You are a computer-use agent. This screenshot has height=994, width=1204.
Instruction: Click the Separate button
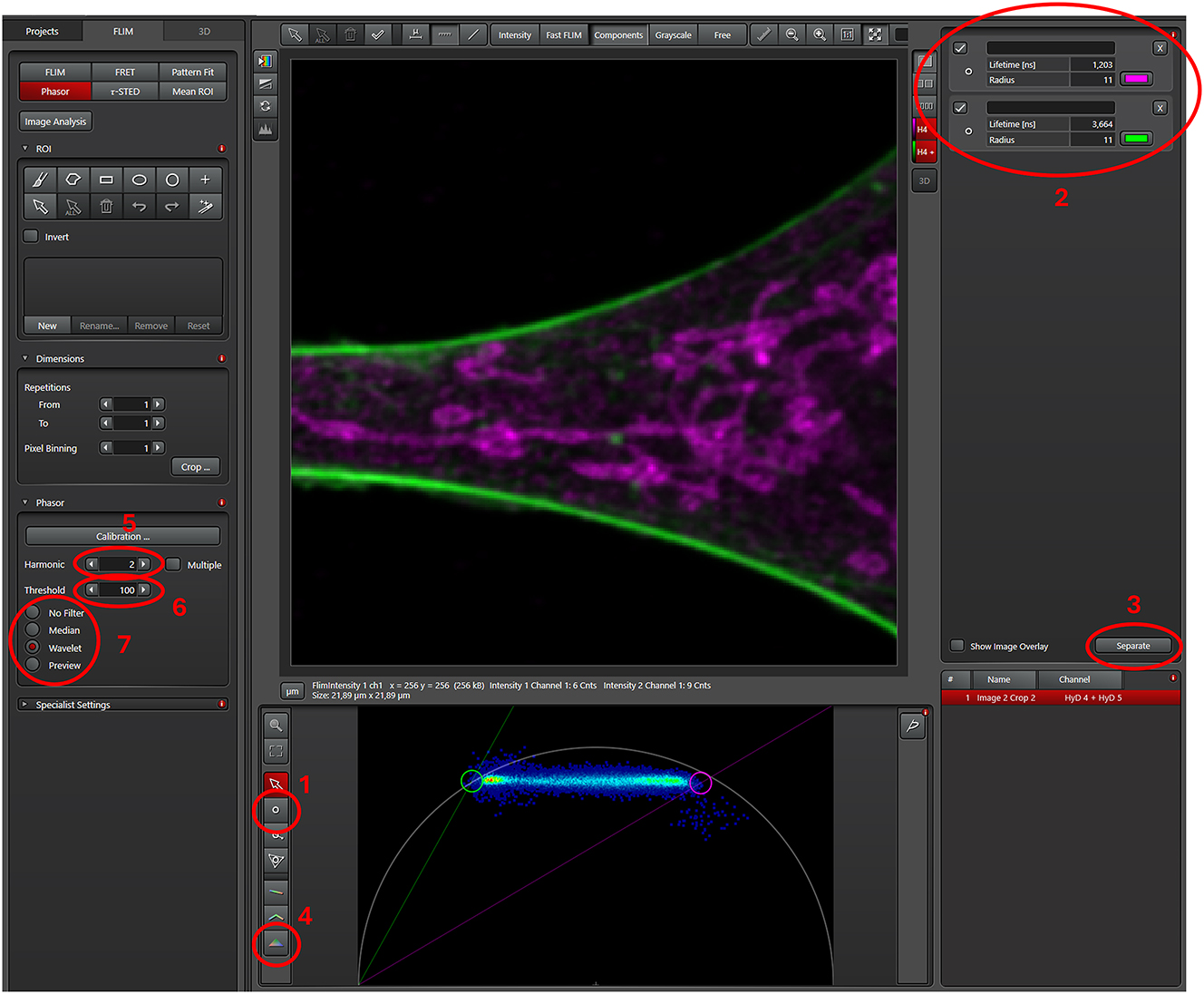click(x=1132, y=646)
